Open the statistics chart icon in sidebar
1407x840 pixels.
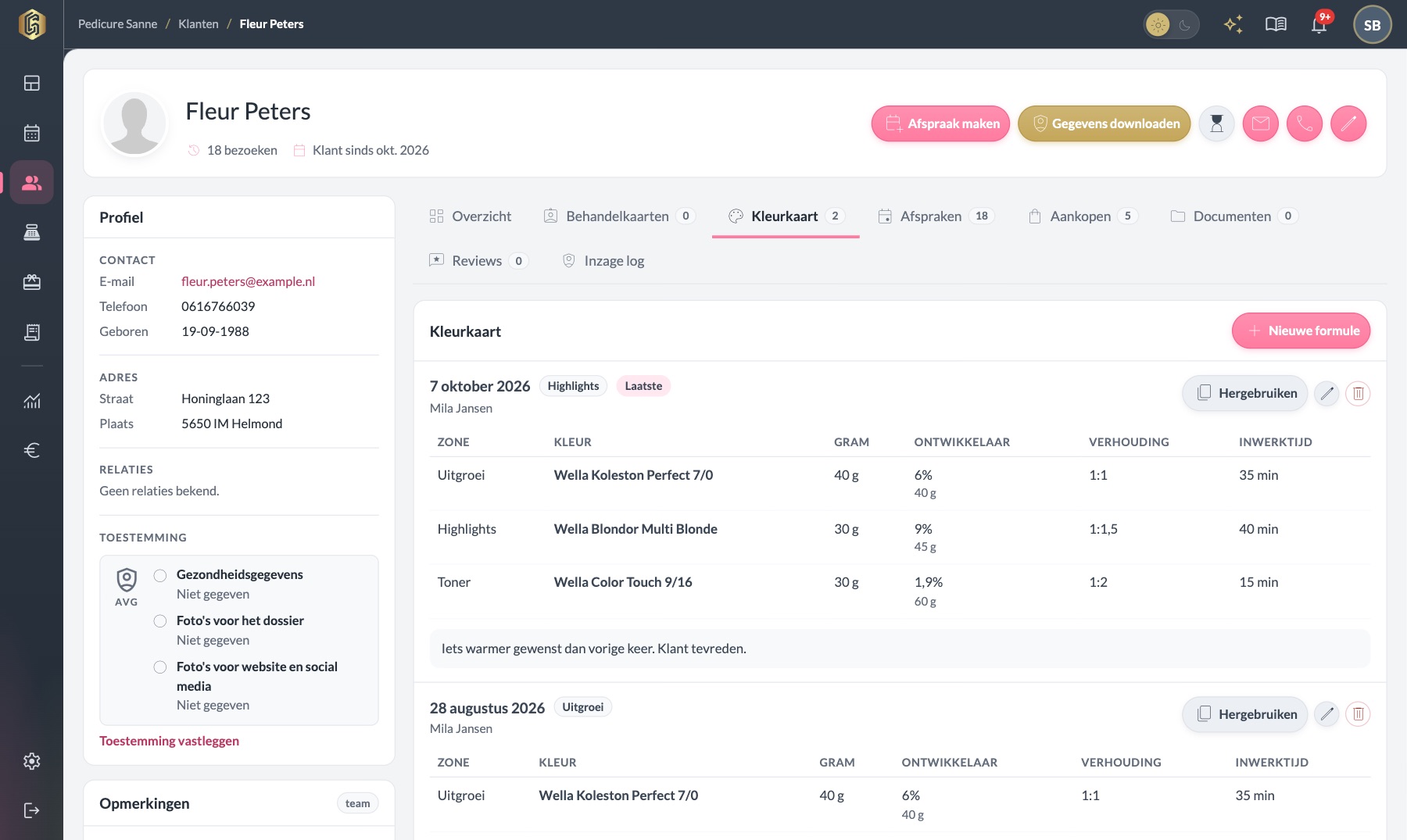pyautogui.click(x=31, y=401)
